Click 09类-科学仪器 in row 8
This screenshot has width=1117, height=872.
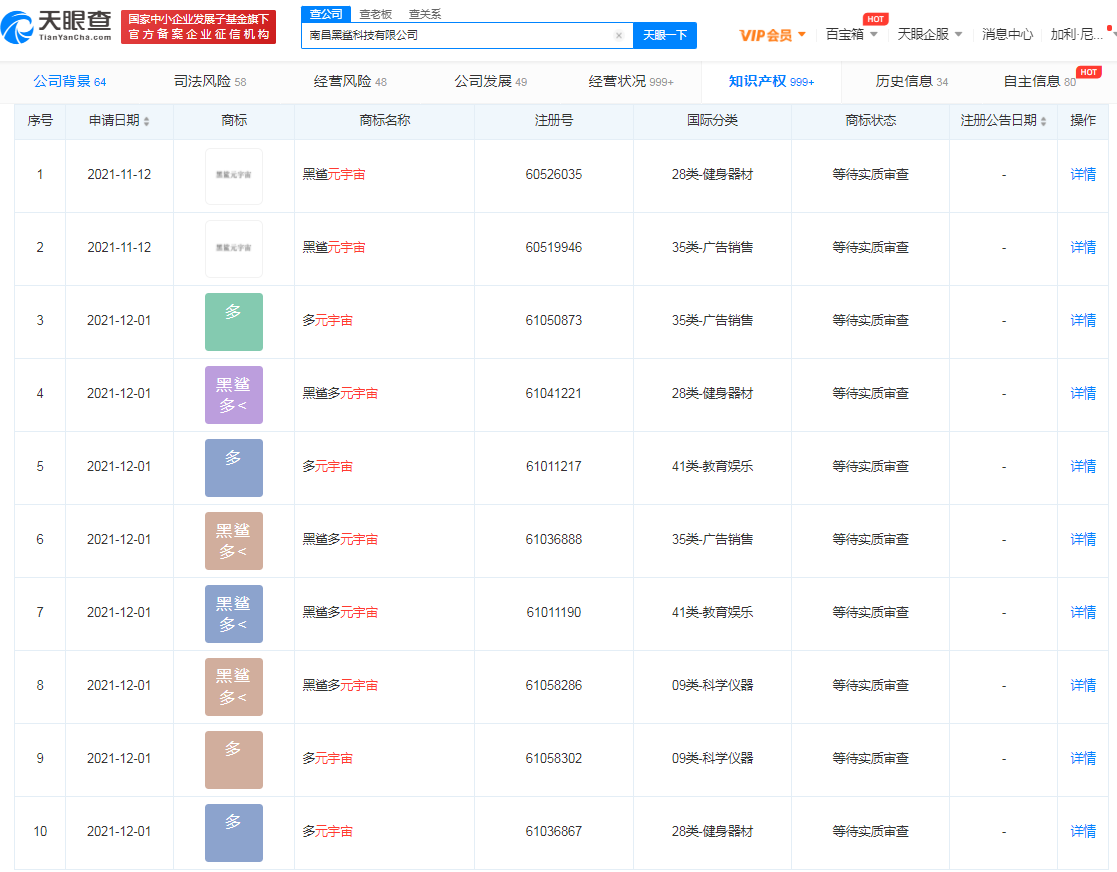[712, 685]
